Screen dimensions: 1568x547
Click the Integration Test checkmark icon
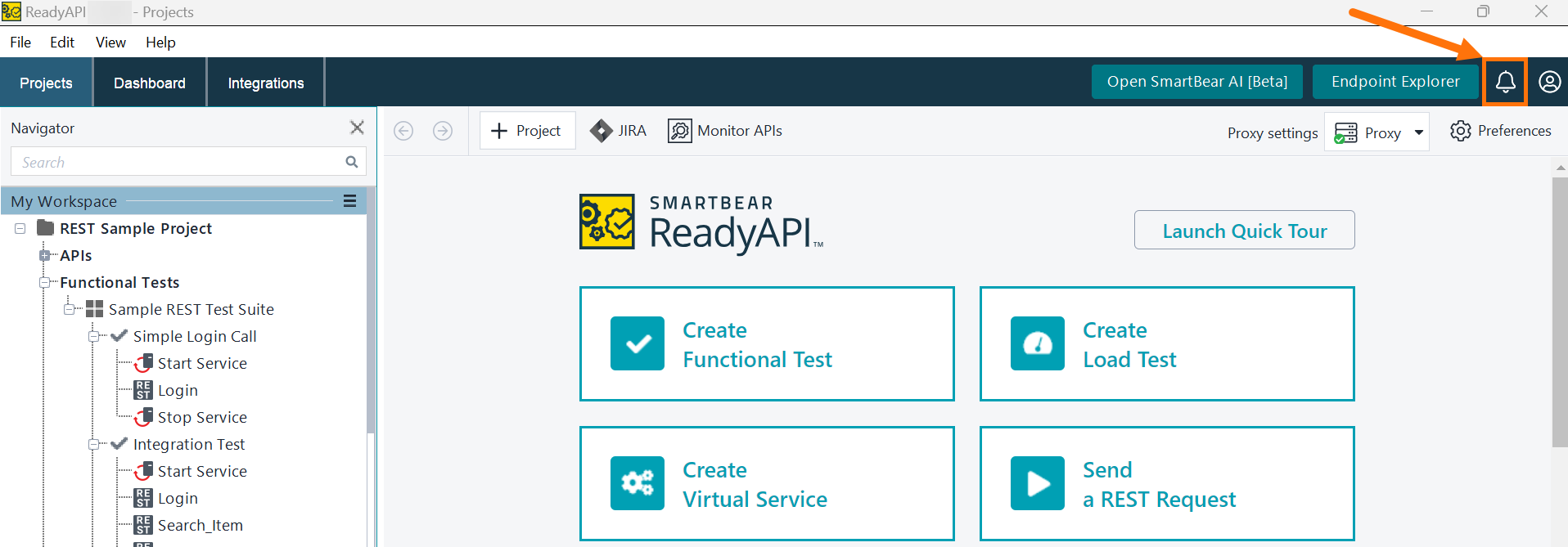[119, 443]
